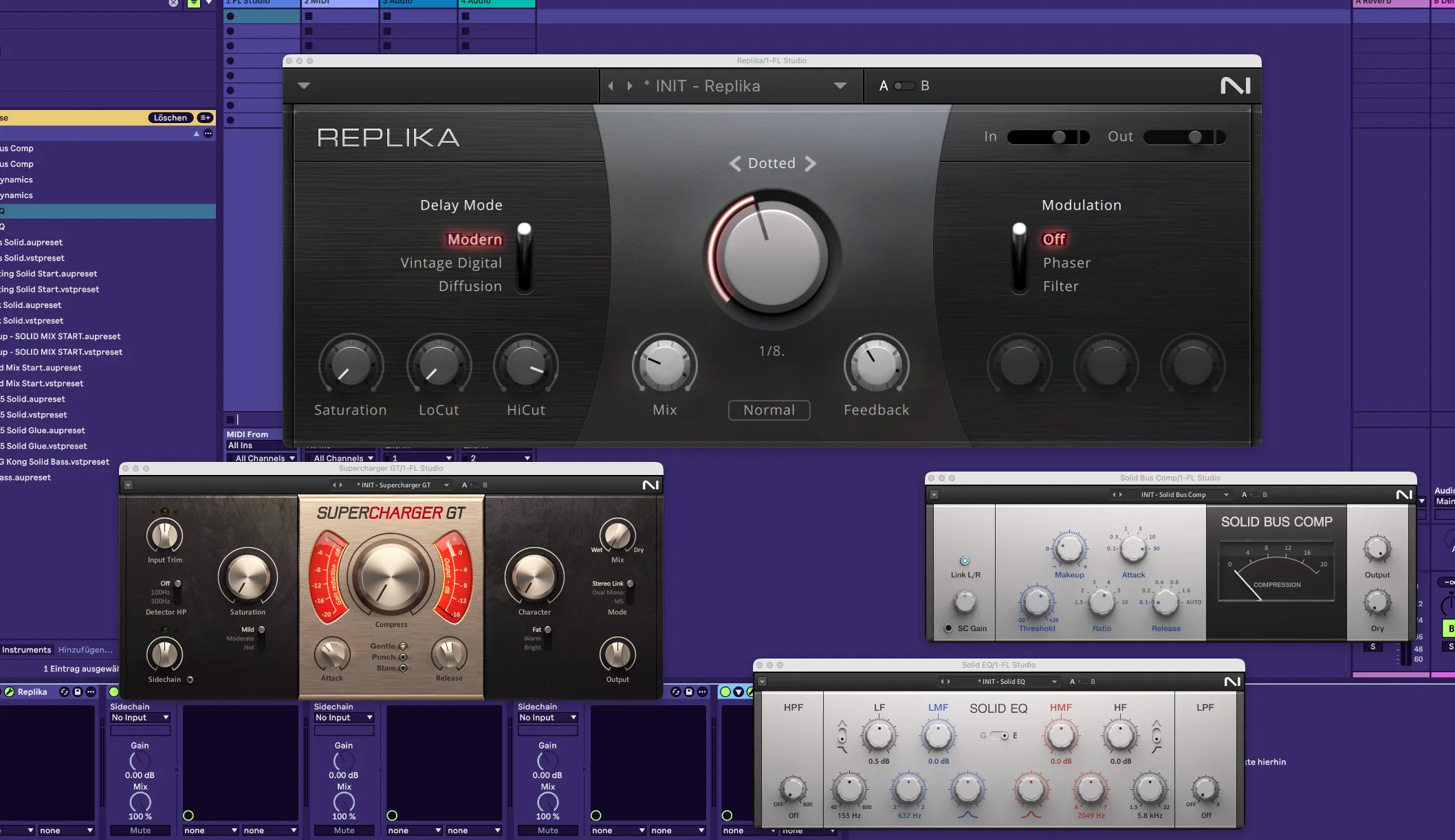Open the All Ins MIDI From dropdown
The height and width of the screenshot is (840, 1455).
[253, 445]
